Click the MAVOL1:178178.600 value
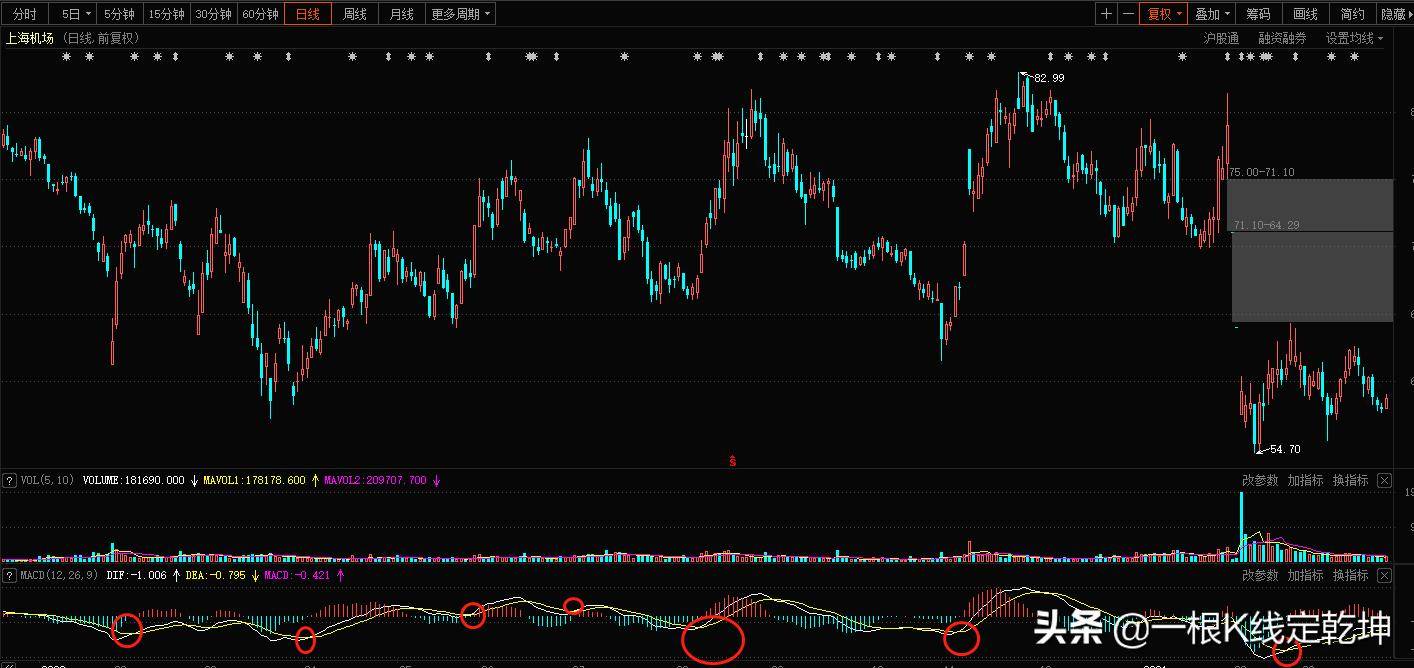 [254, 480]
